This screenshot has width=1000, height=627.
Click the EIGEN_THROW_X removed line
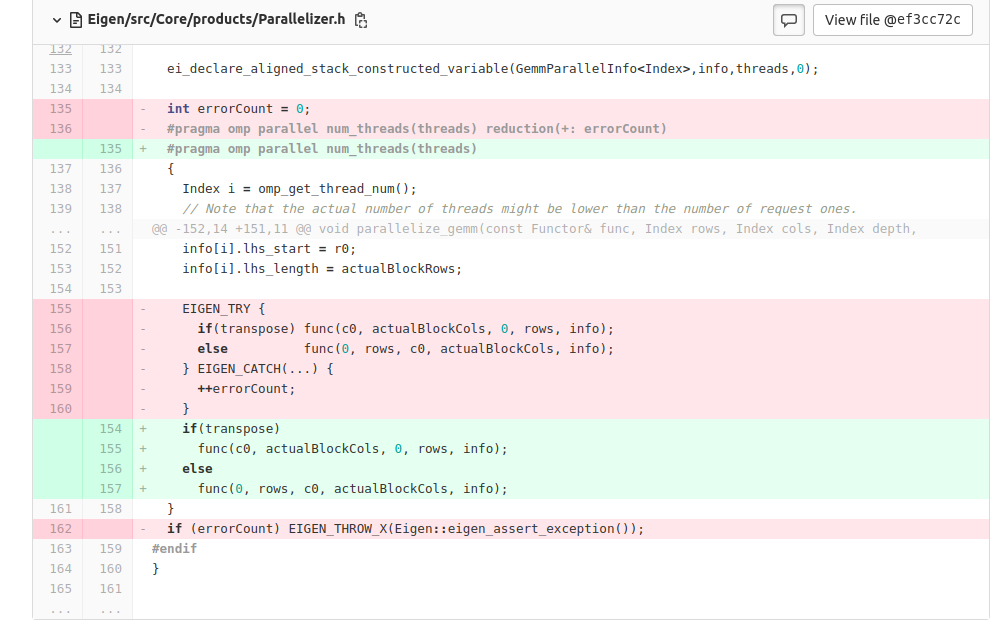pyautogui.click(x=400, y=528)
